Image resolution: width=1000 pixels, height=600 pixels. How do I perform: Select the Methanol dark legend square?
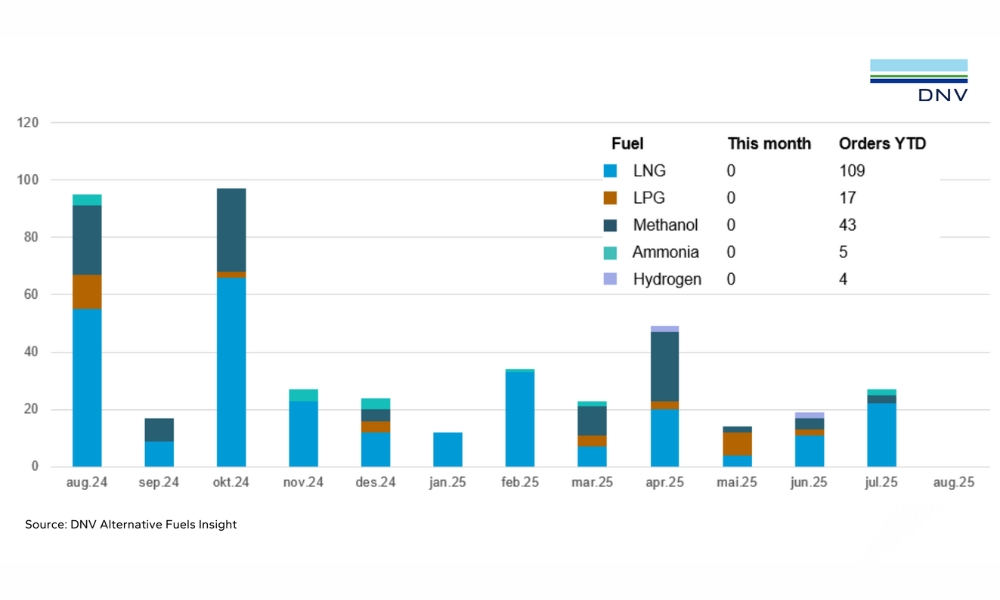(x=611, y=225)
